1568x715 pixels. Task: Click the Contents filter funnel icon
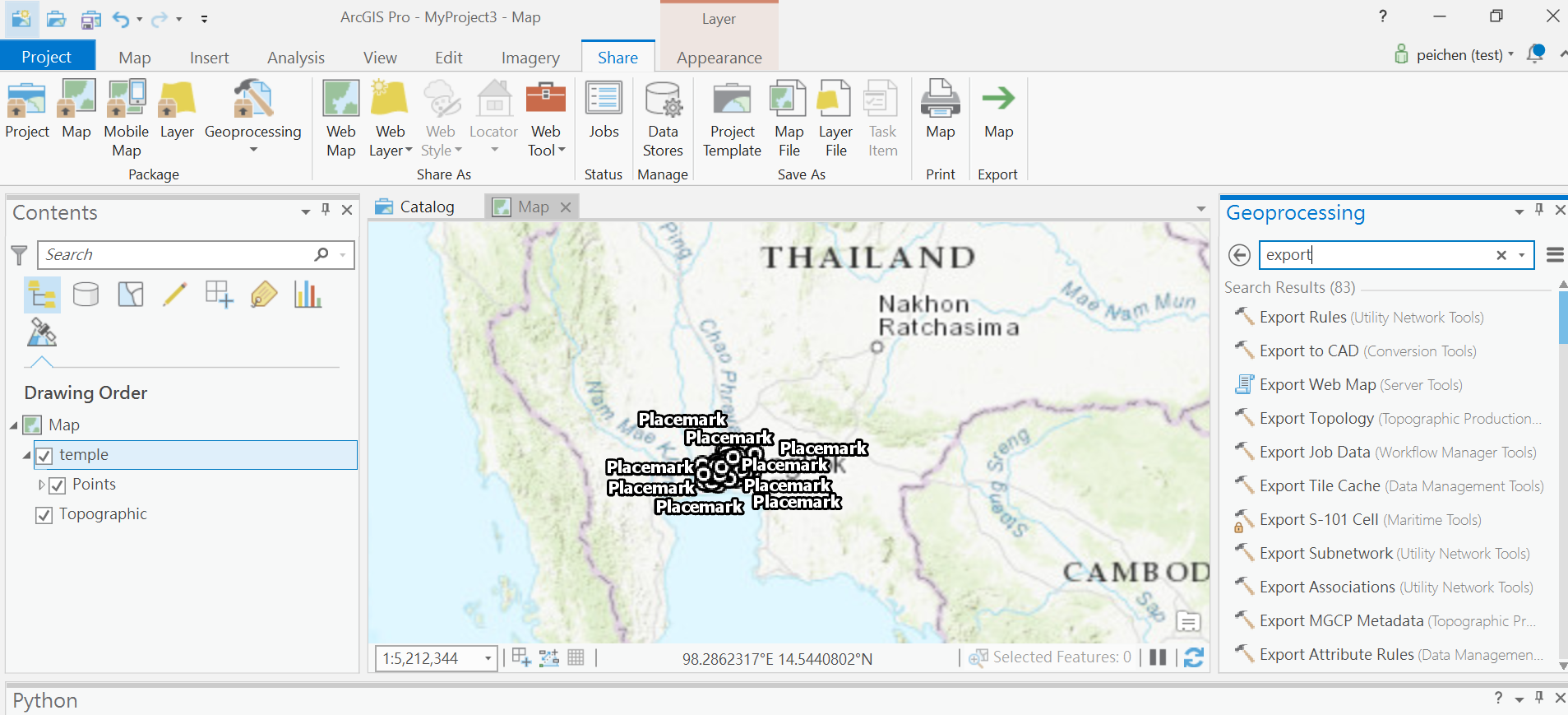(20, 255)
